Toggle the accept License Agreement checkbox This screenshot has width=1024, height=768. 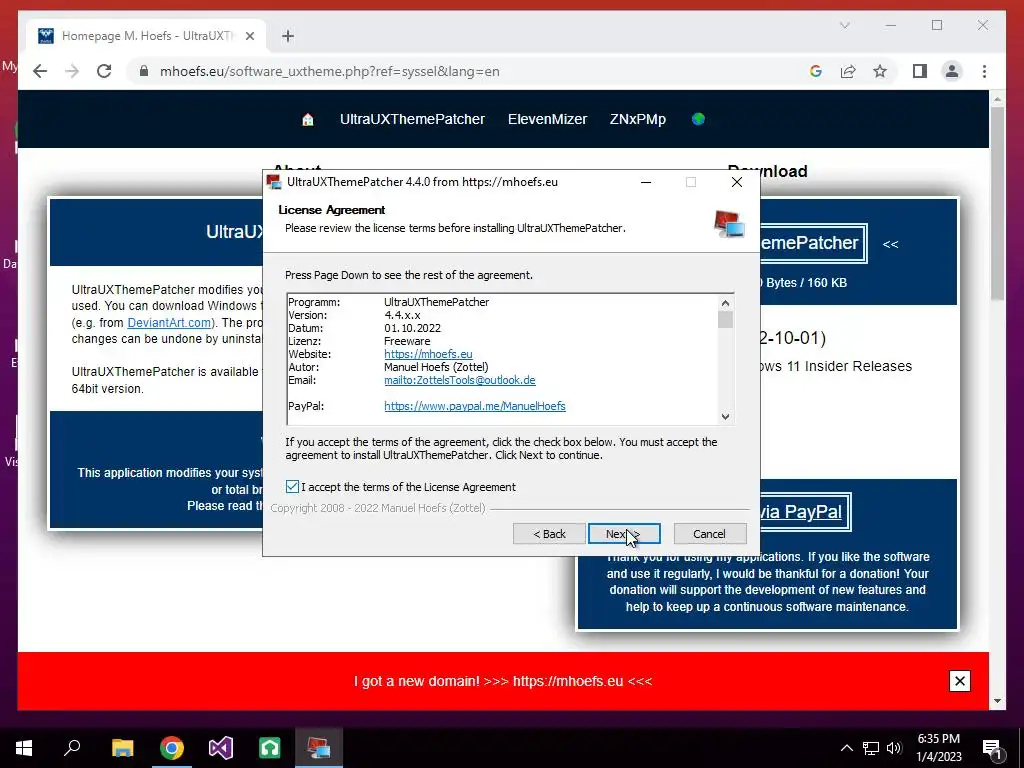pyautogui.click(x=293, y=487)
